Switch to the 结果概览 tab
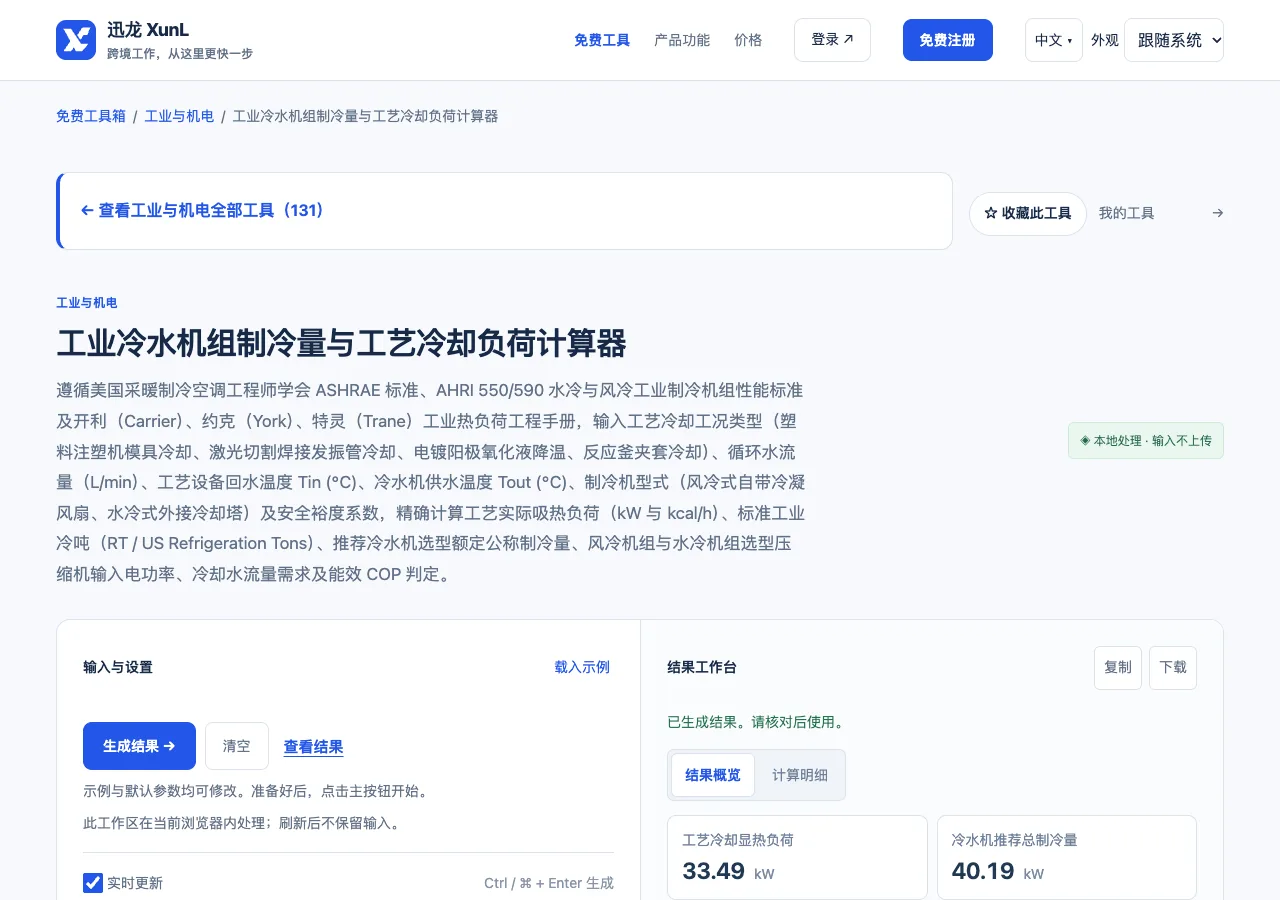 [712, 775]
